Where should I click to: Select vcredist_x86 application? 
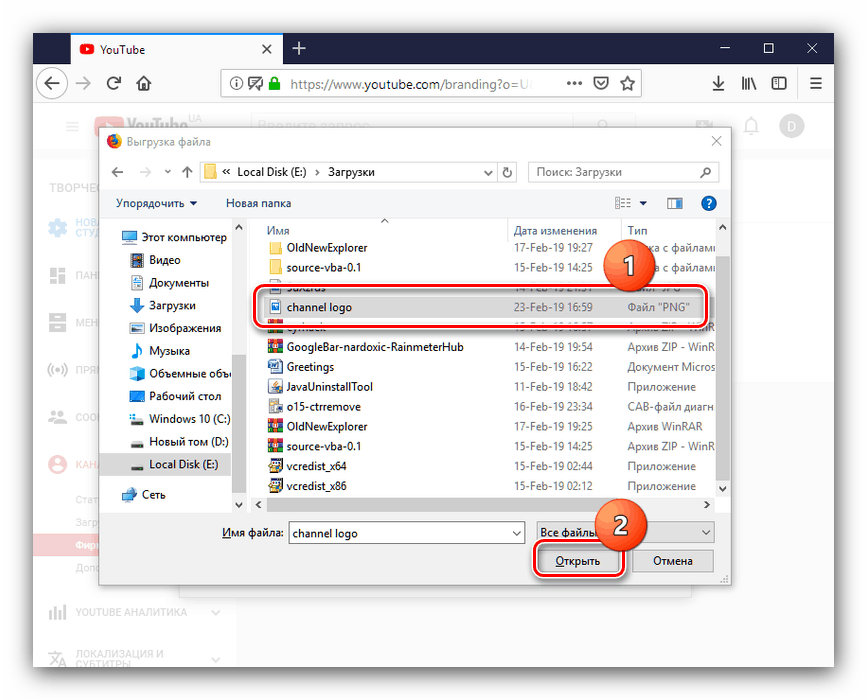(x=489, y=486)
